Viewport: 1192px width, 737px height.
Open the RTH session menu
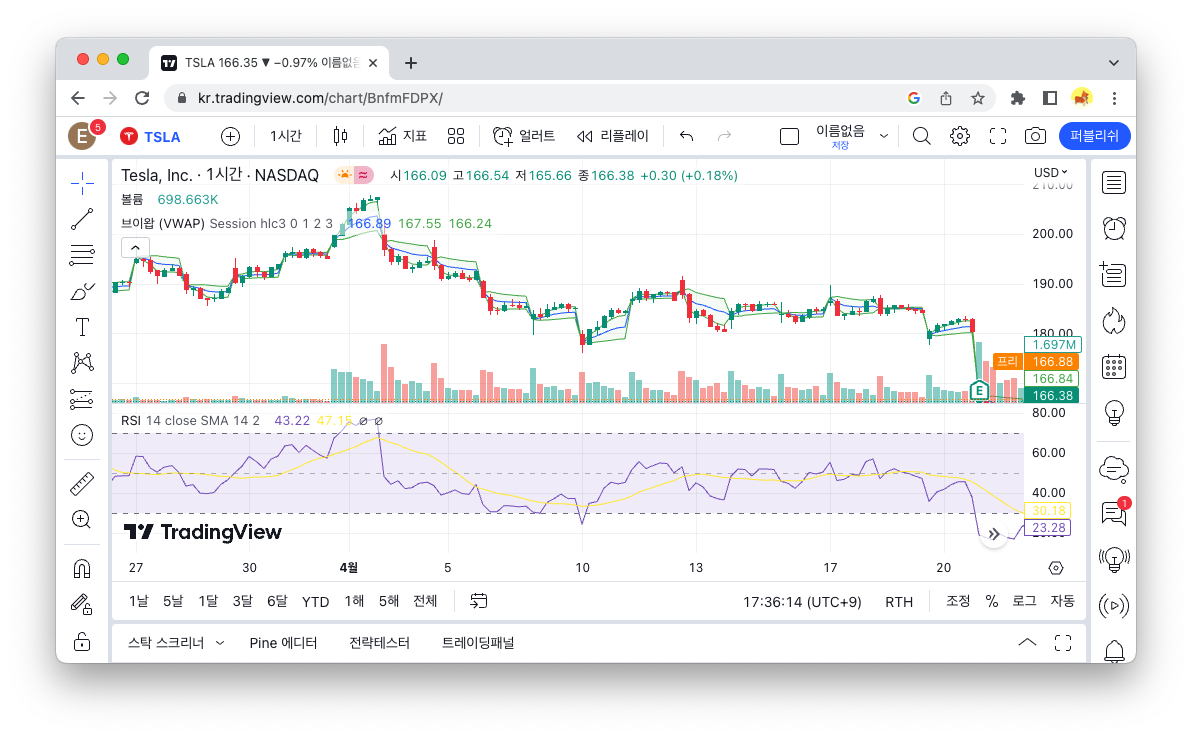[899, 602]
